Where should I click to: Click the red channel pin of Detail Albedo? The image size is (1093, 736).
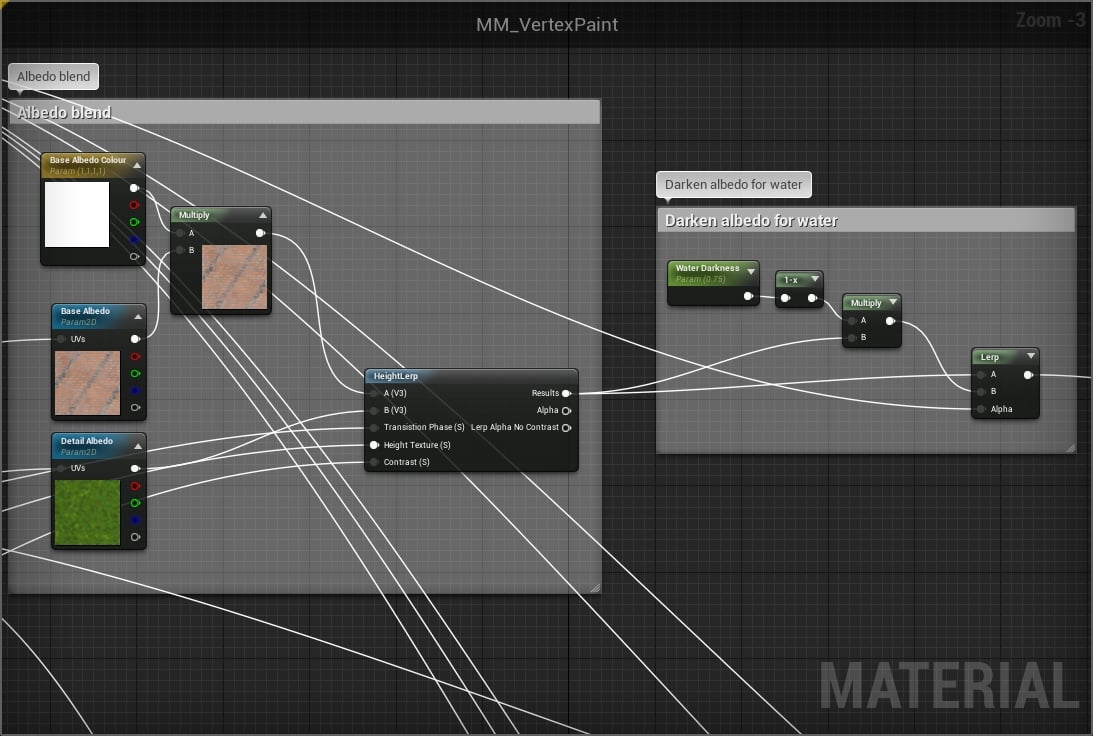(135, 486)
